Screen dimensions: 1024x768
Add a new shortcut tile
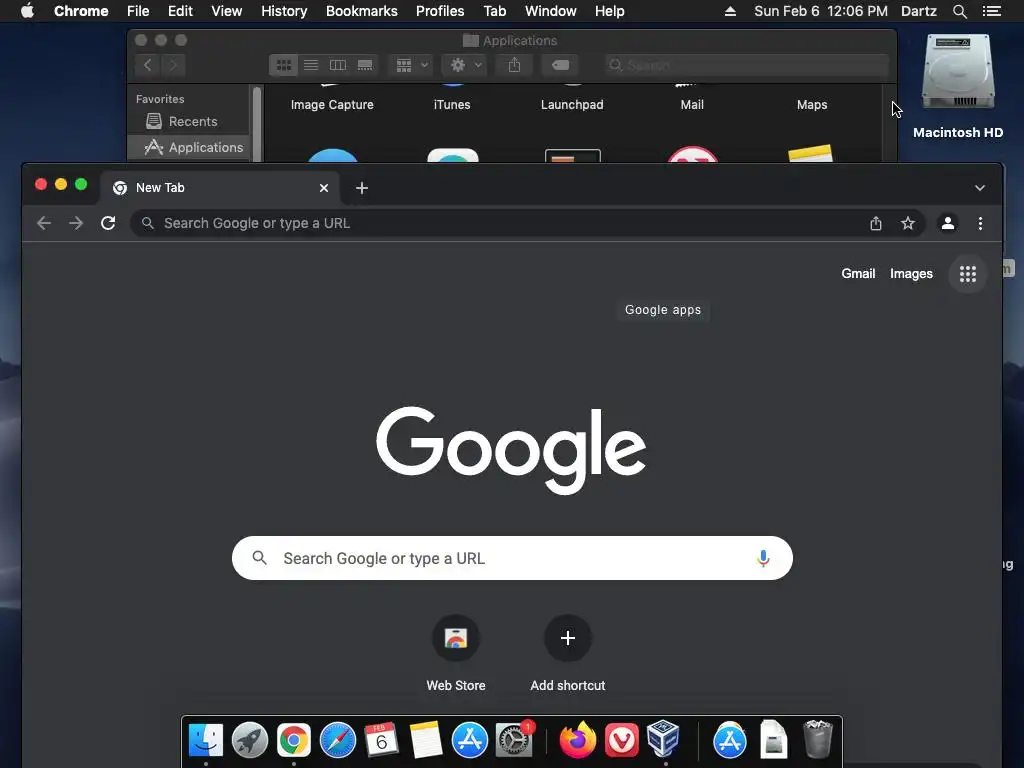pos(568,638)
